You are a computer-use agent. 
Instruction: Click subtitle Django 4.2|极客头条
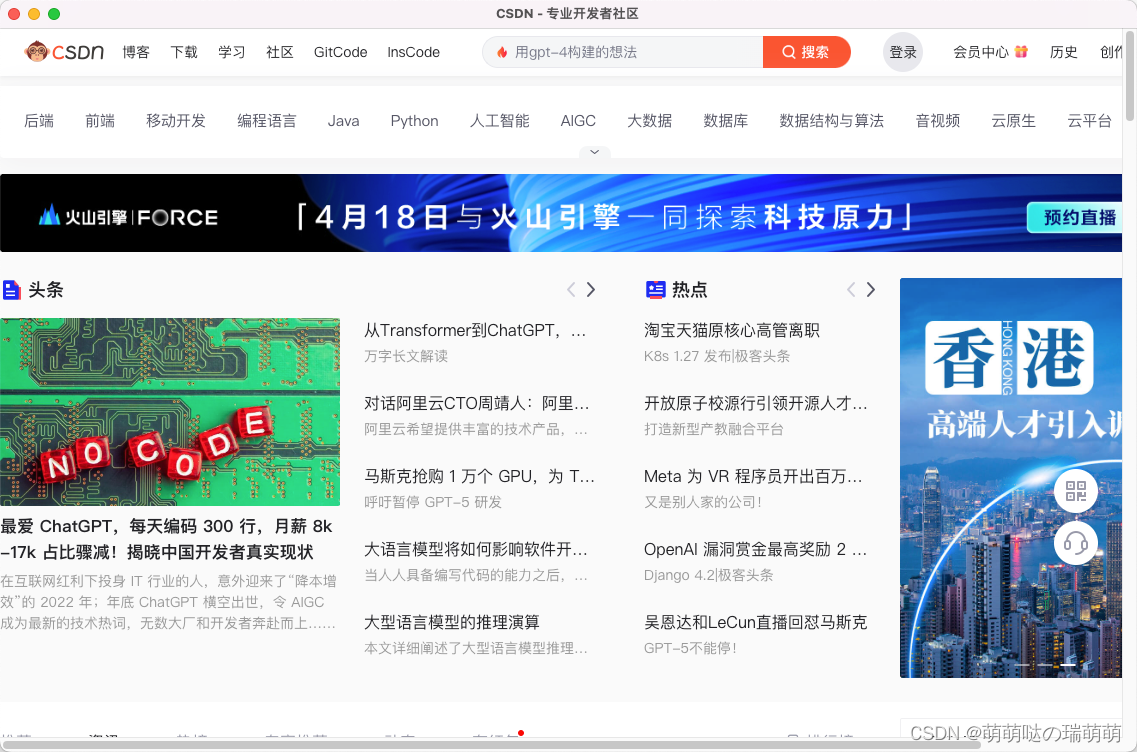(708, 575)
